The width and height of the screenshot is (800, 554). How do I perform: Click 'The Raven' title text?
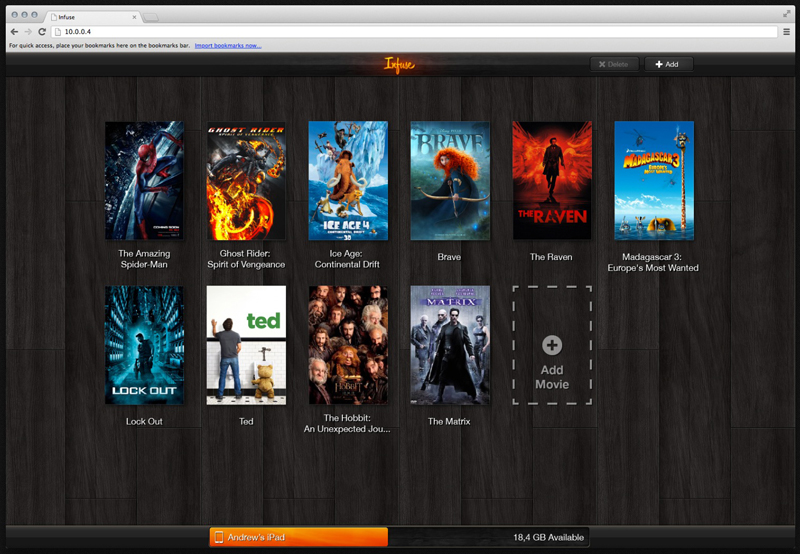(x=551, y=257)
